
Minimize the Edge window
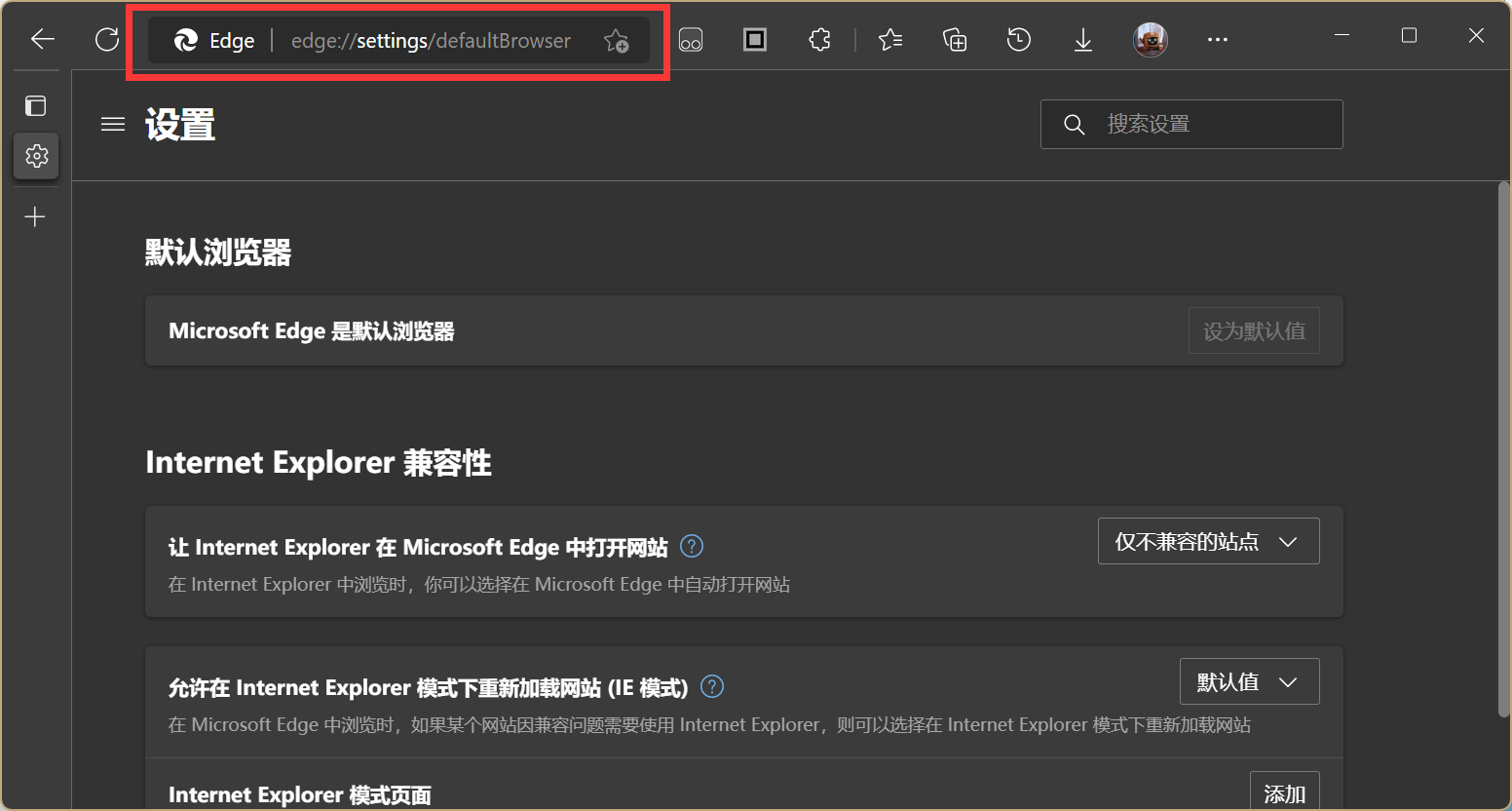pos(1342,36)
